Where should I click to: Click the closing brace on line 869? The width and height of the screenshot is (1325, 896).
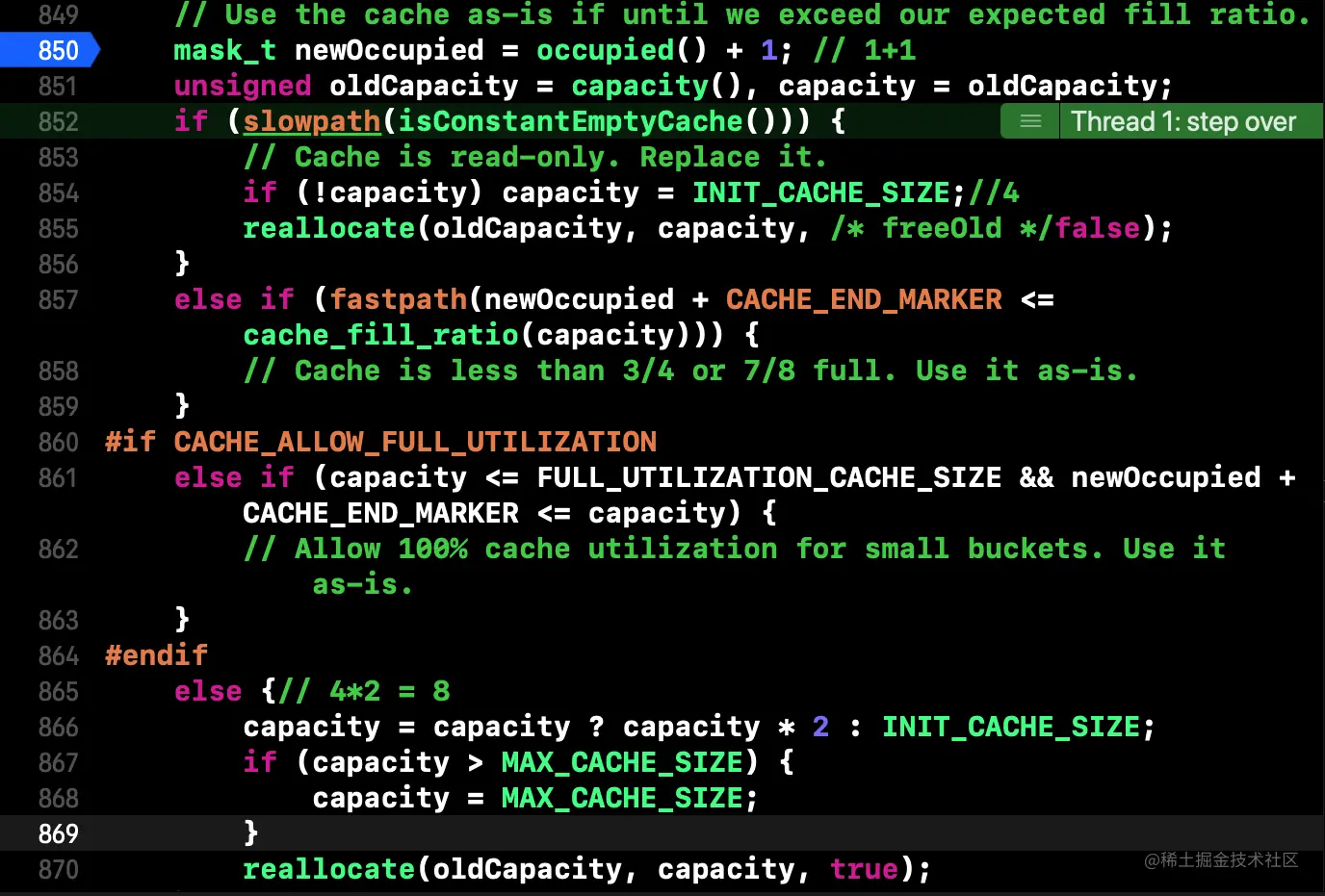(251, 833)
